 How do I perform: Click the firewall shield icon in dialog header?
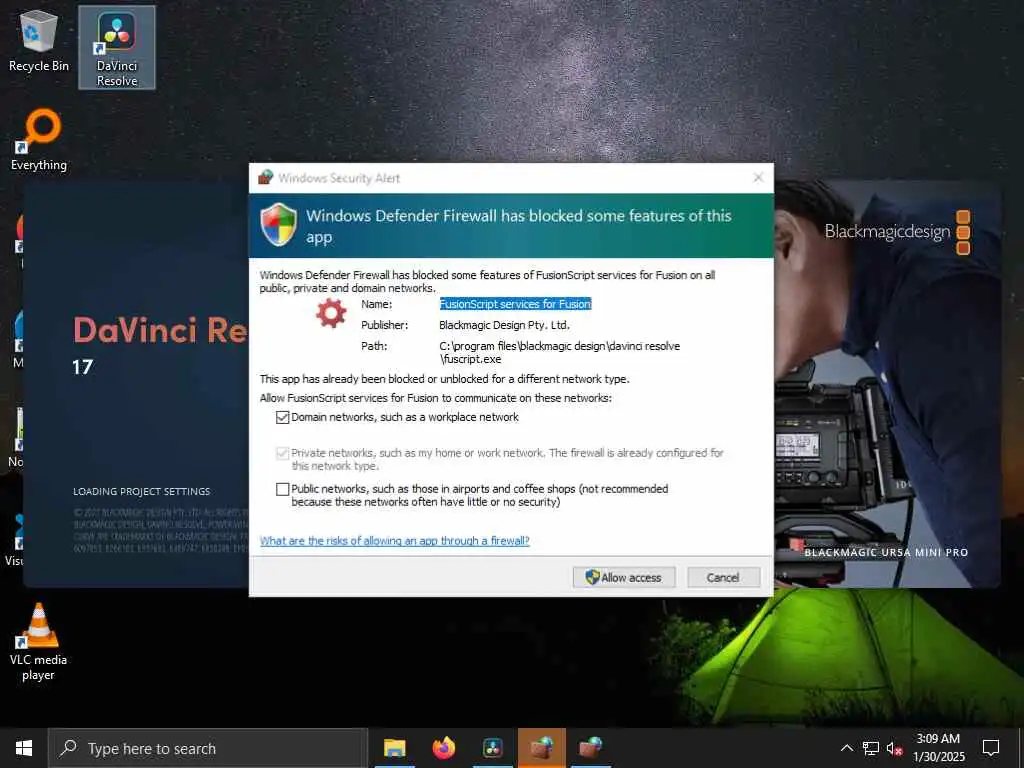[x=279, y=225]
